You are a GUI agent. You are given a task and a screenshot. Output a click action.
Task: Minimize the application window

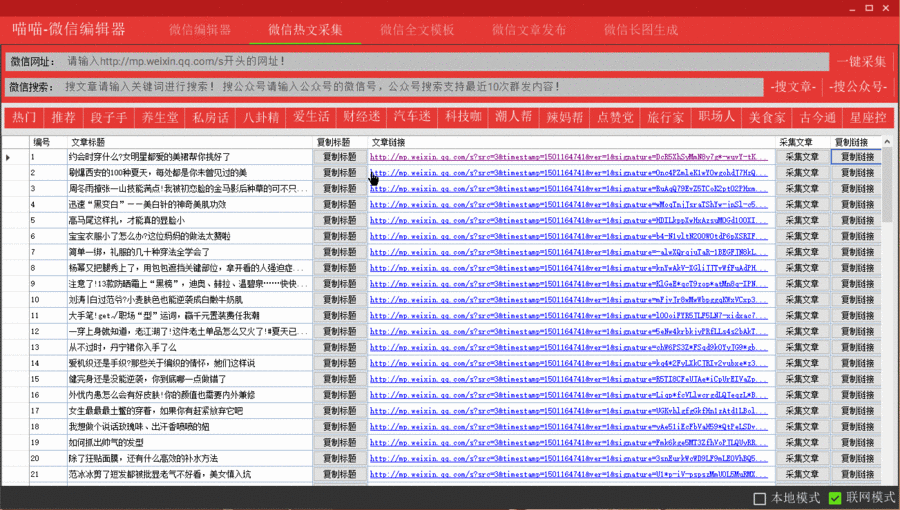pyautogui.click(x=852, y=8)
